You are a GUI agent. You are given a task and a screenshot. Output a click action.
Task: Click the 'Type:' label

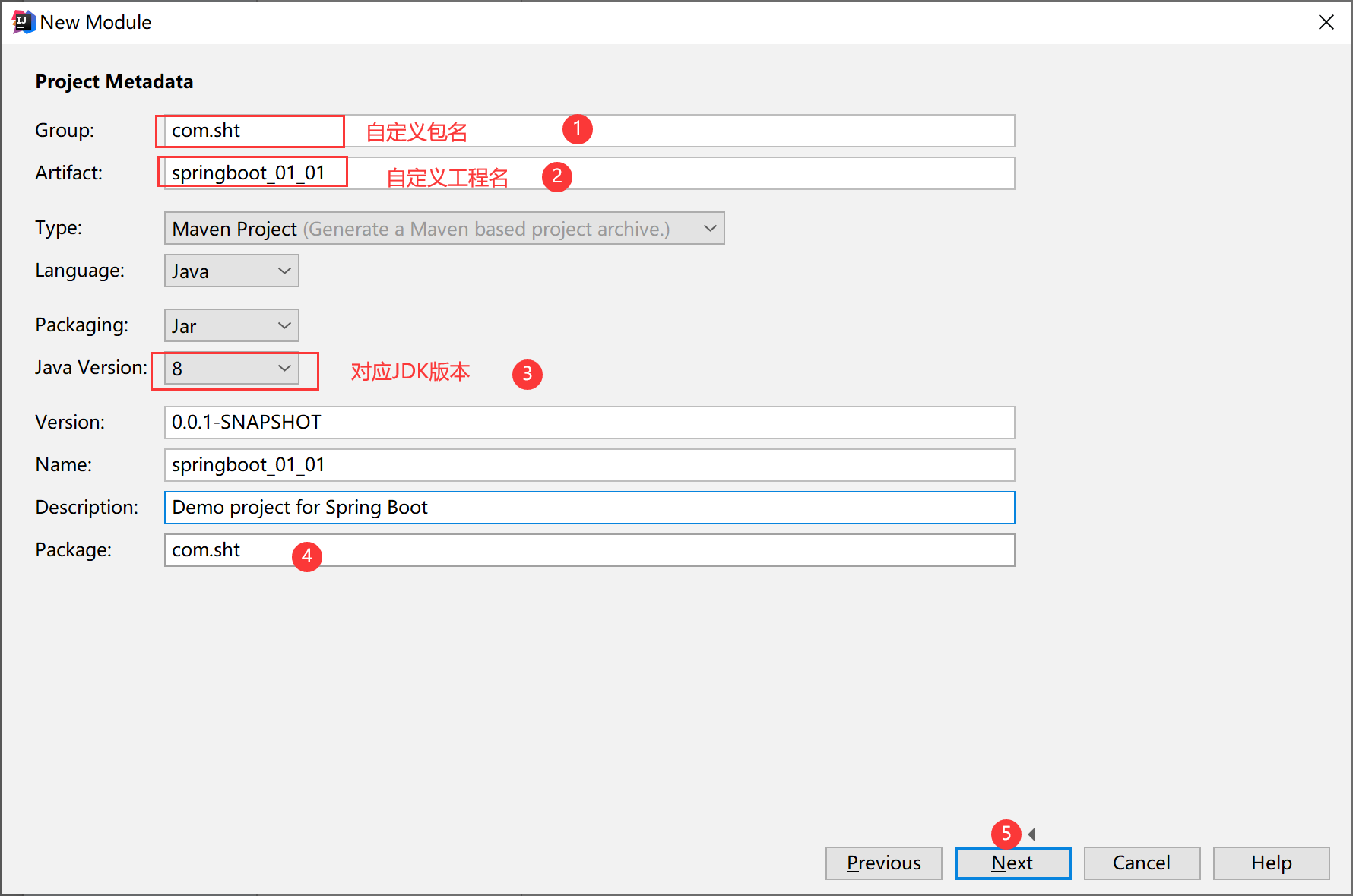tap(59, 228)
